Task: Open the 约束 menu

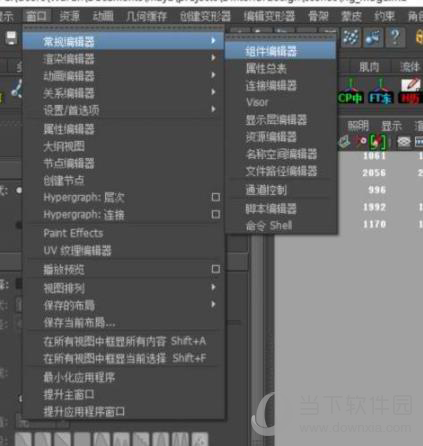Action: (384, 16)
